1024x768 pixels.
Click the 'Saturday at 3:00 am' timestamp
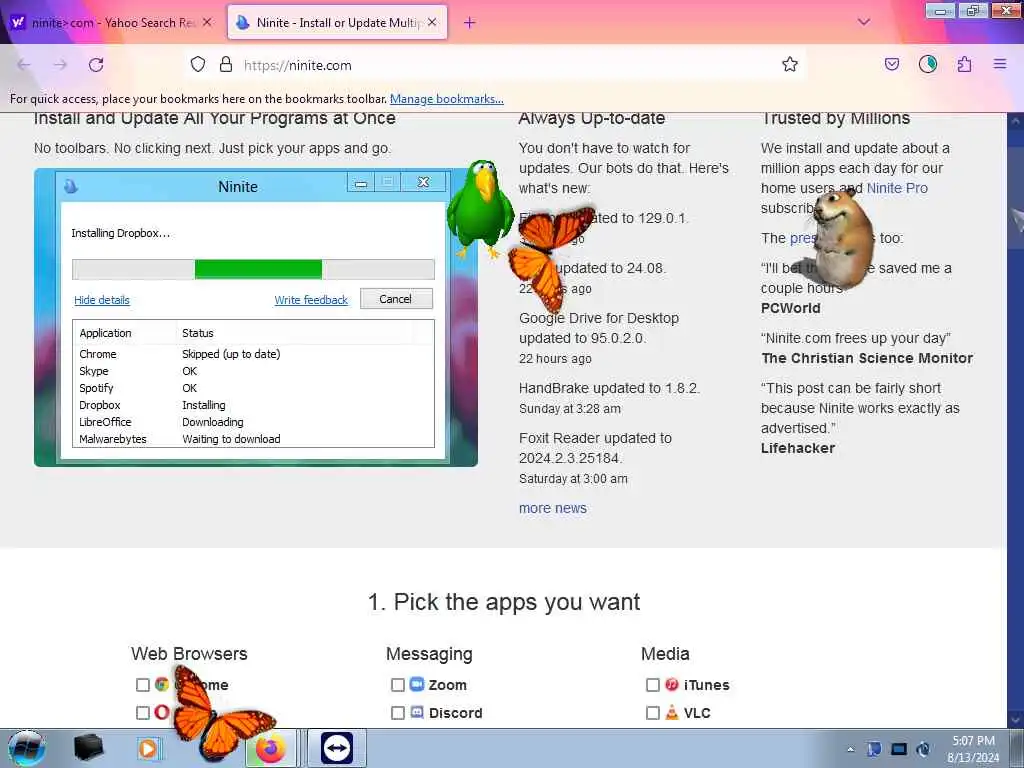click(573, 479)
